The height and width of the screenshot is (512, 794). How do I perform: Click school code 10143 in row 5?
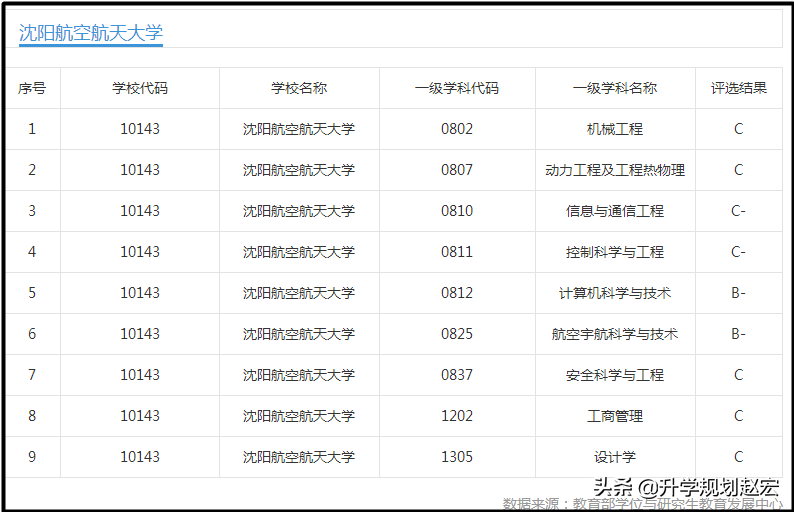tap(140, 293)
